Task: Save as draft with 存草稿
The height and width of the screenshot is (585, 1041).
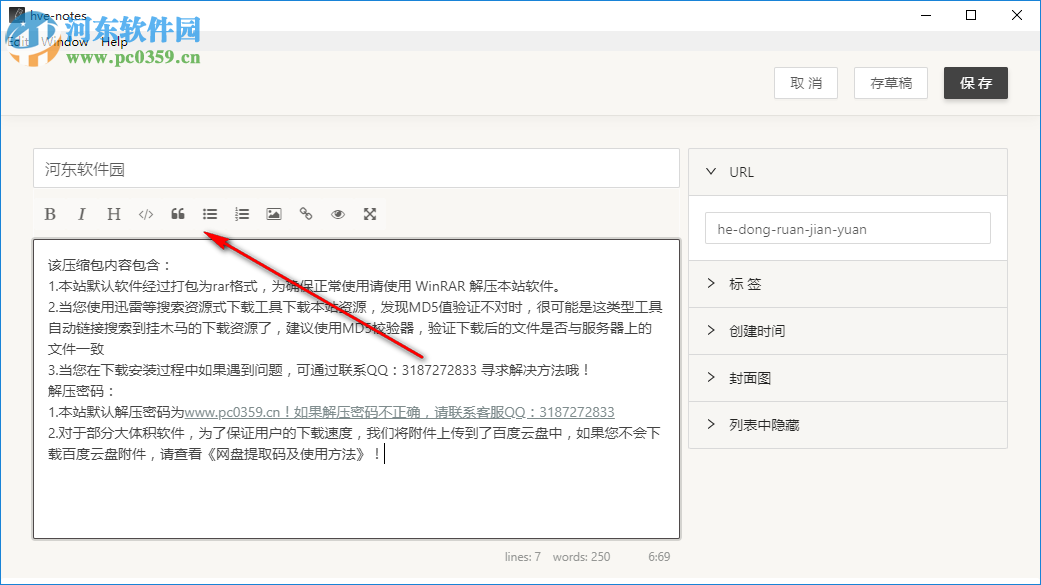Action: [890, 83]
